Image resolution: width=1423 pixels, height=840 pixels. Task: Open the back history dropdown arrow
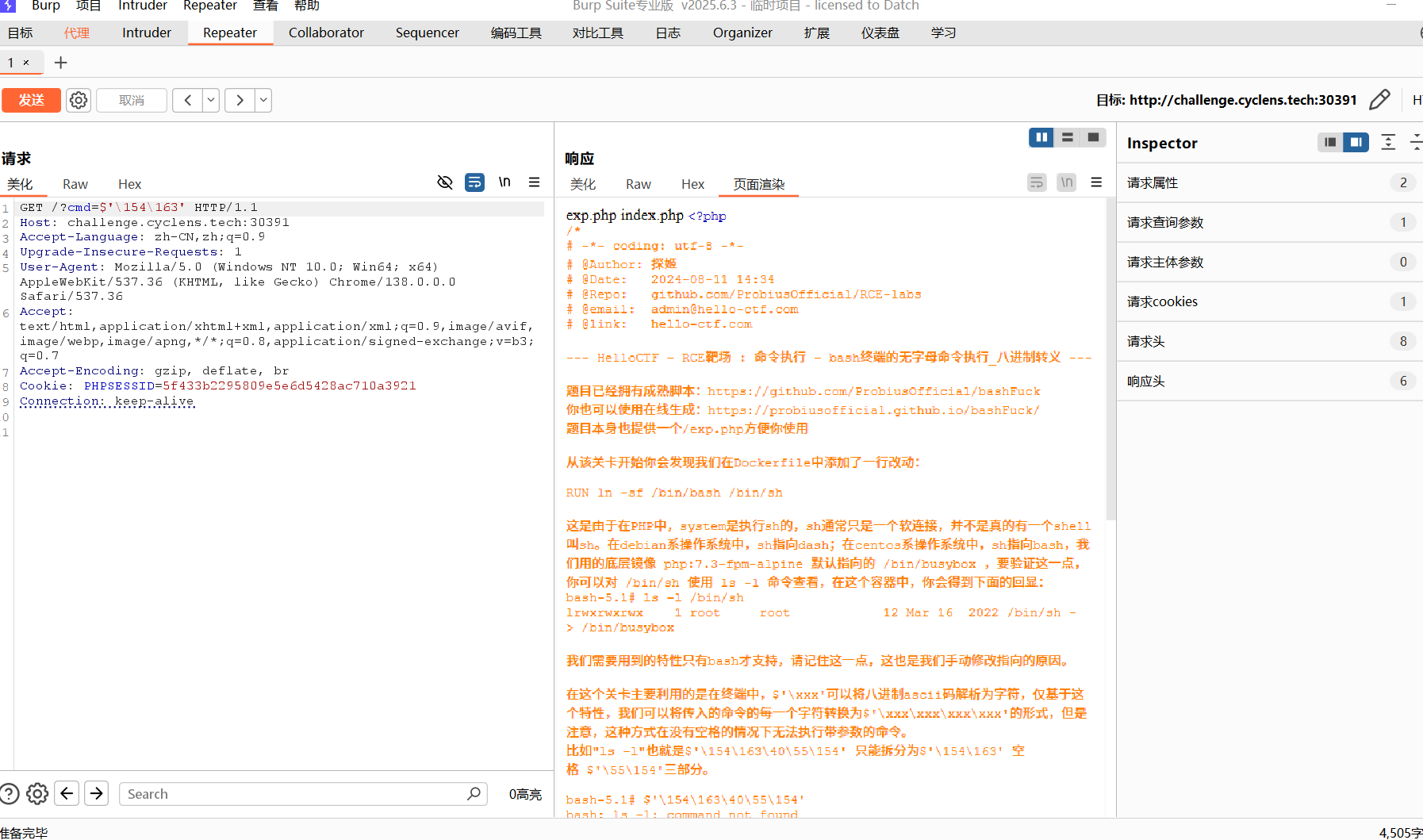(211, 100)
